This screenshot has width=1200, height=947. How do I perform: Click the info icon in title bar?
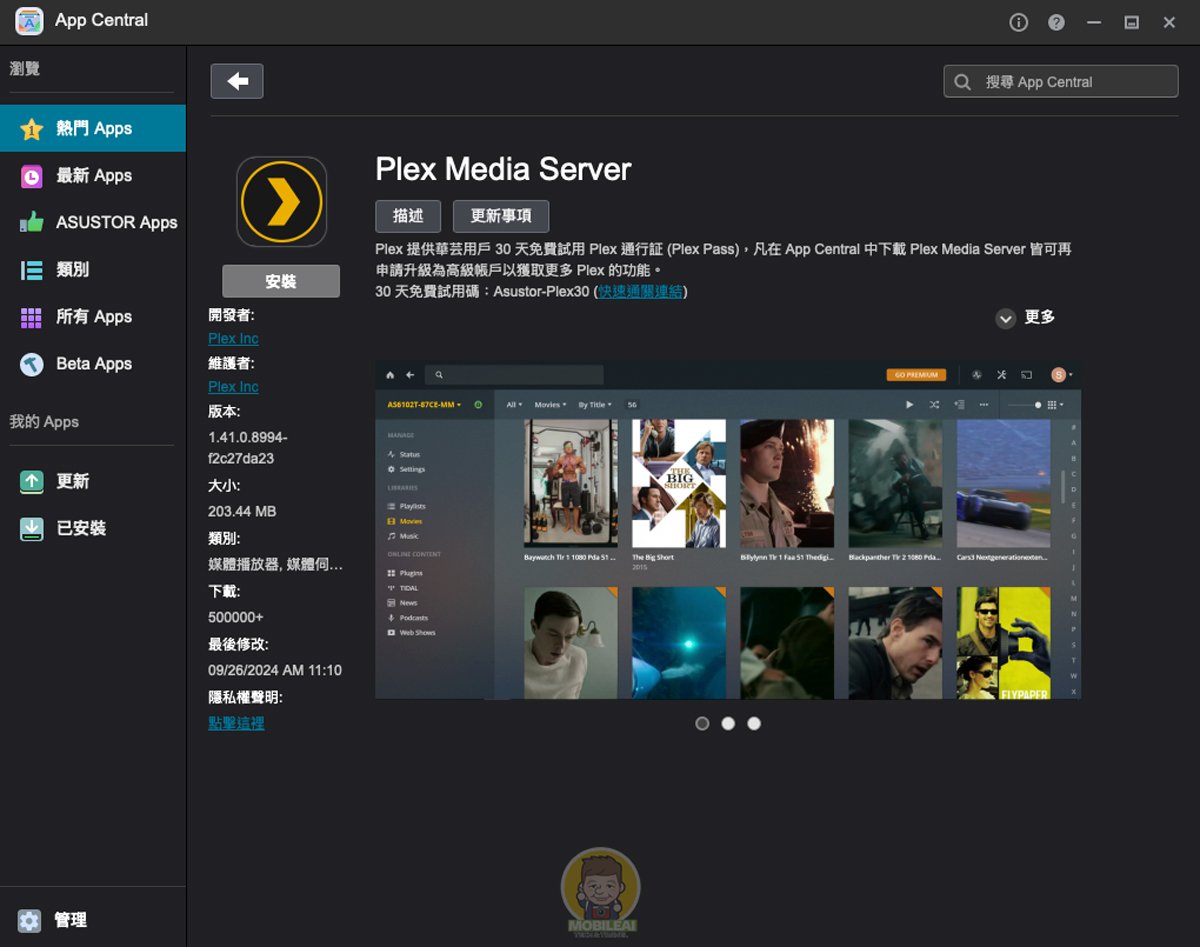point(1019,22)
